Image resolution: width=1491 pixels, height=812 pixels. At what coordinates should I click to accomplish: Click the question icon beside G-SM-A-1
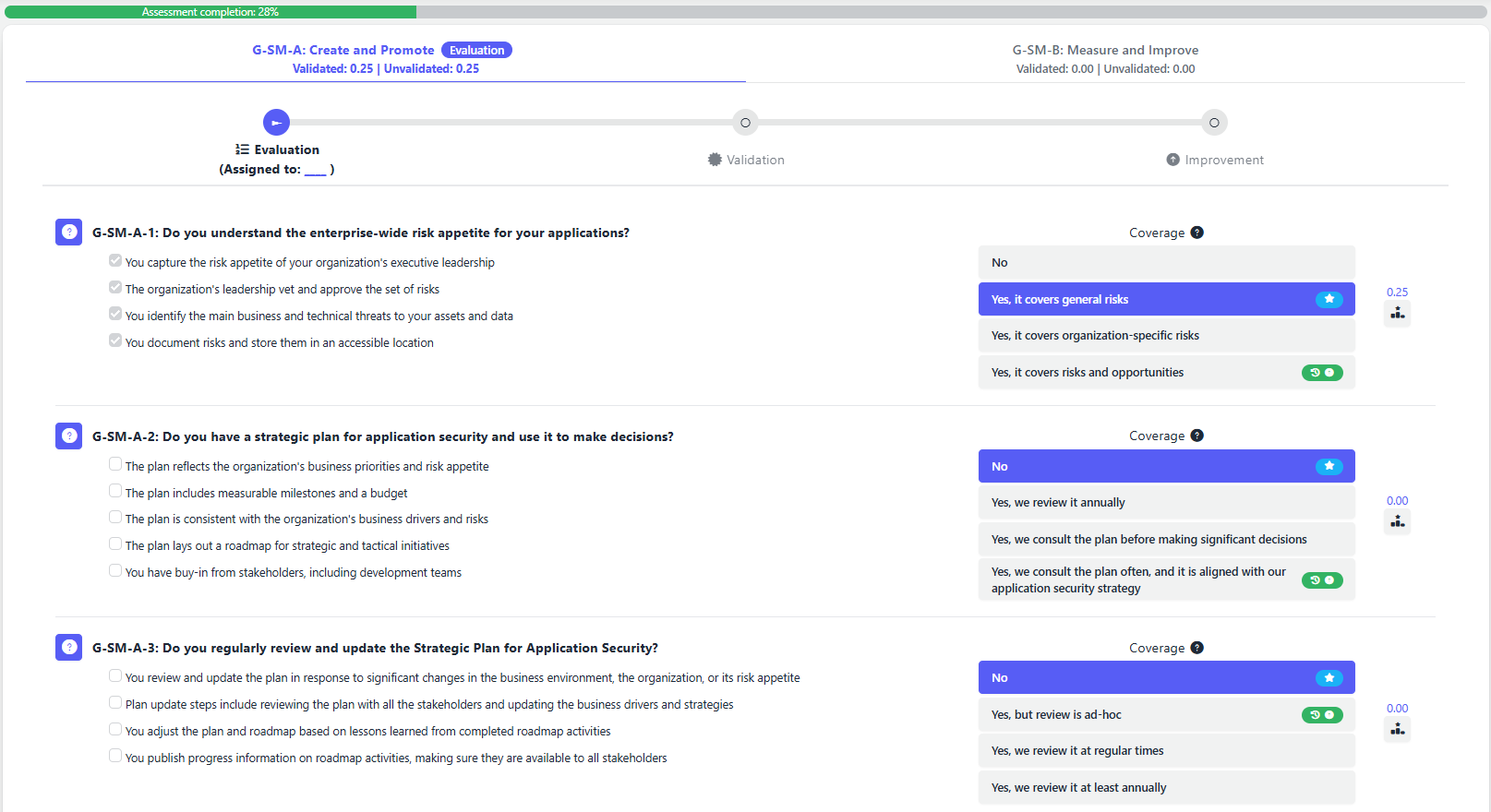tap(69, 233)
